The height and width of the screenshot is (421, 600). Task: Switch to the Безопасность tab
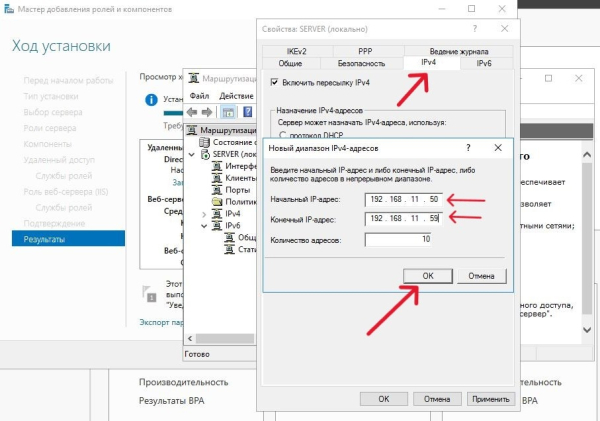[361, 64]
